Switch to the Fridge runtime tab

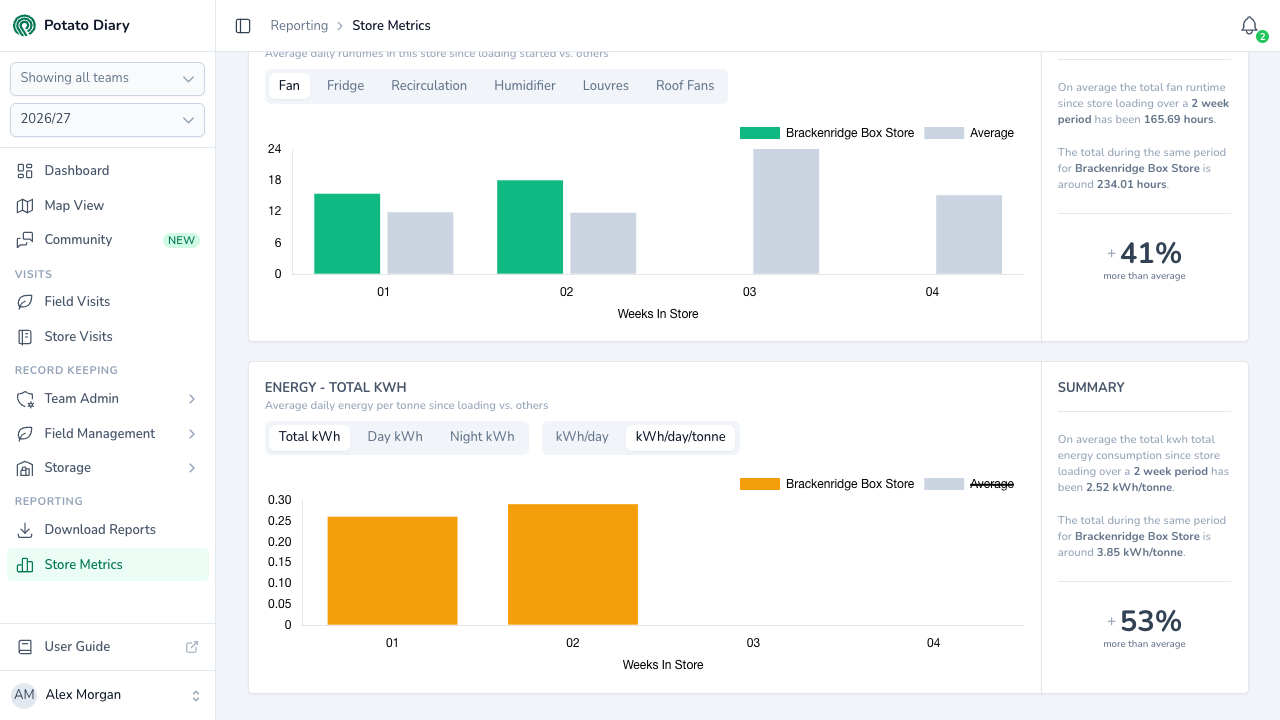[x=345, y=86]
